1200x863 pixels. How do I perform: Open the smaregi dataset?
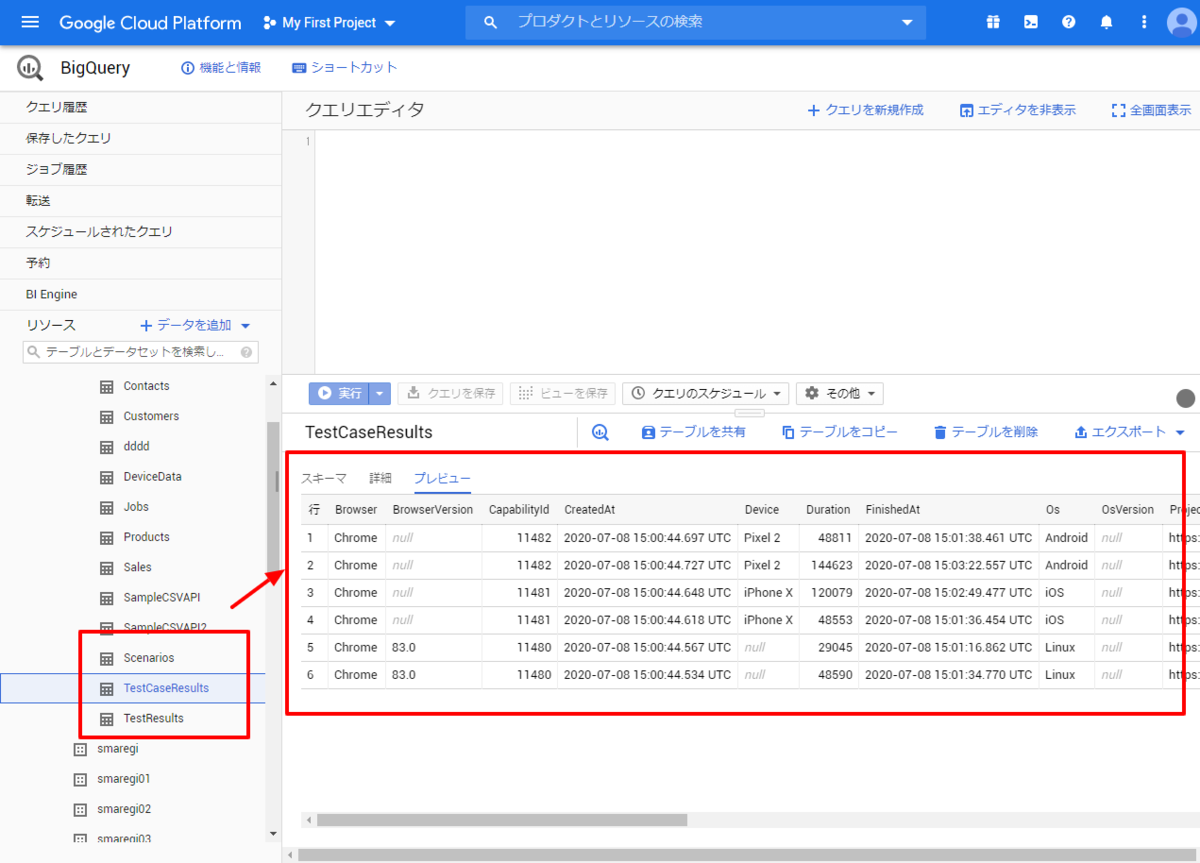(x=117, y=748)
